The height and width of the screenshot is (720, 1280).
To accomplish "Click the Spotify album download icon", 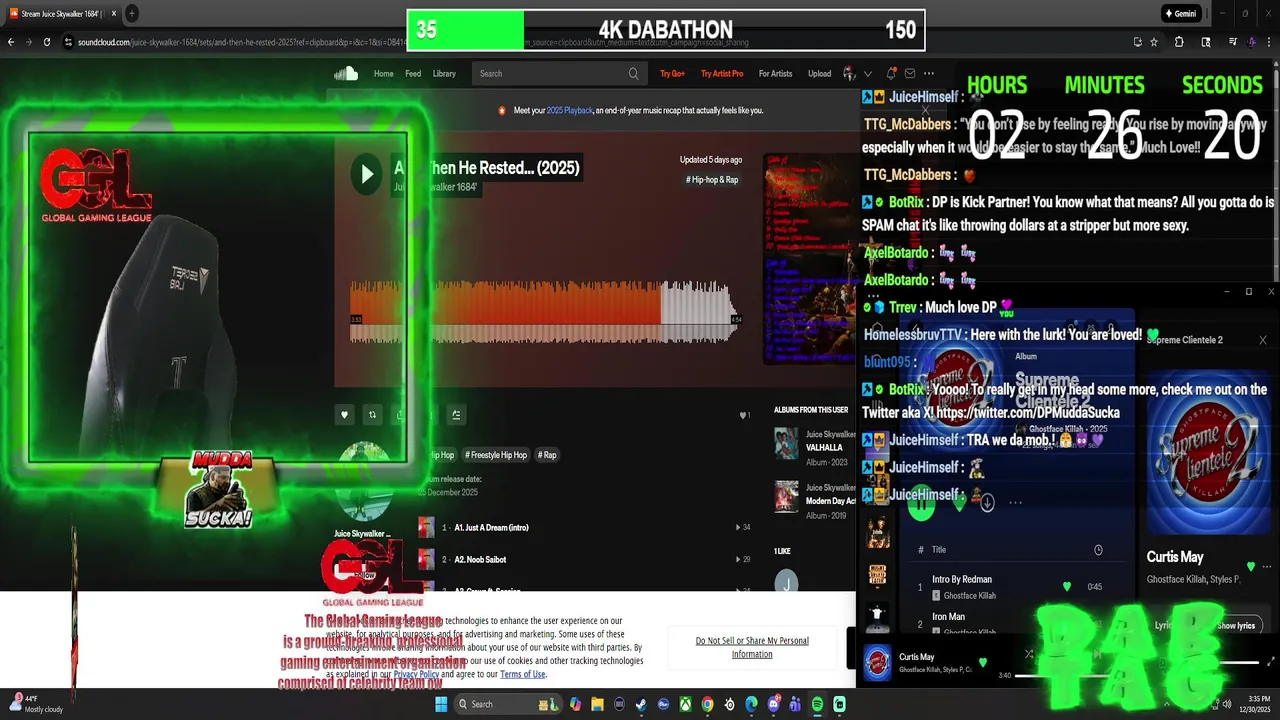I will 987,503.
